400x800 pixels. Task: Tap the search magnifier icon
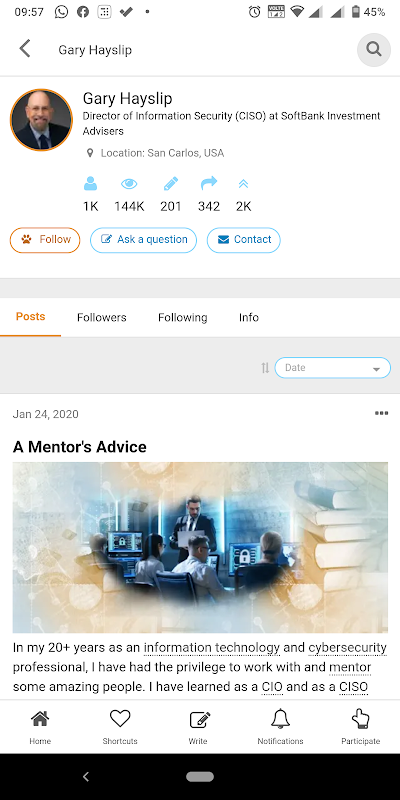click(373, 49)
